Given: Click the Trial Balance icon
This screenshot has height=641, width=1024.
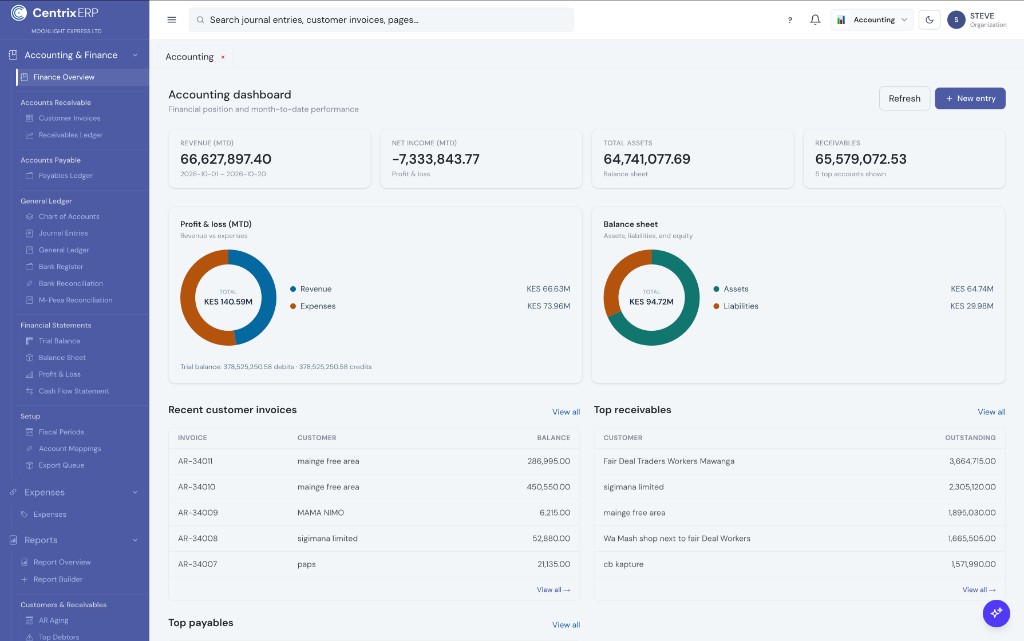Looking at the screenshot, I should tap(29, 341).
